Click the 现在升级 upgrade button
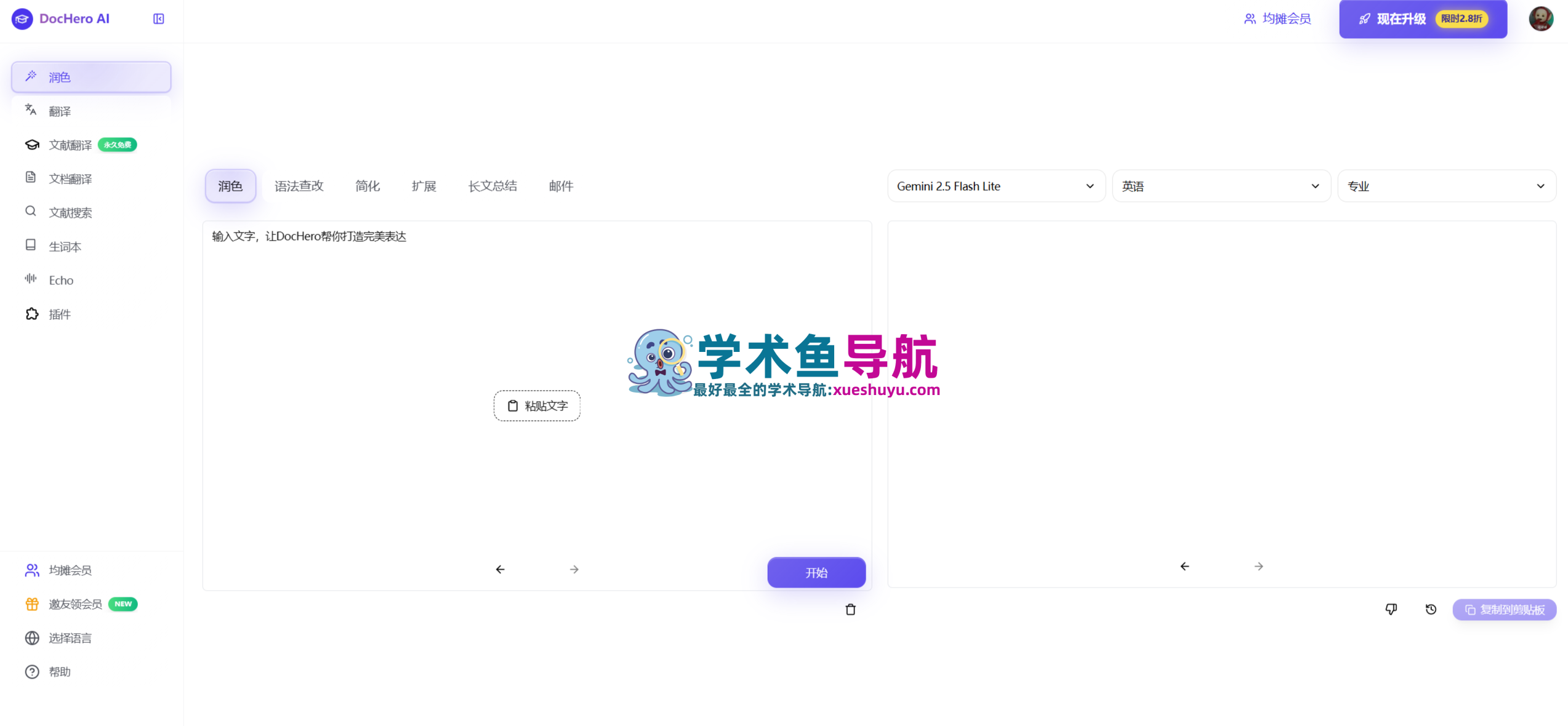The width and height of the screenshot is (1568, 726). point(1423,18)
